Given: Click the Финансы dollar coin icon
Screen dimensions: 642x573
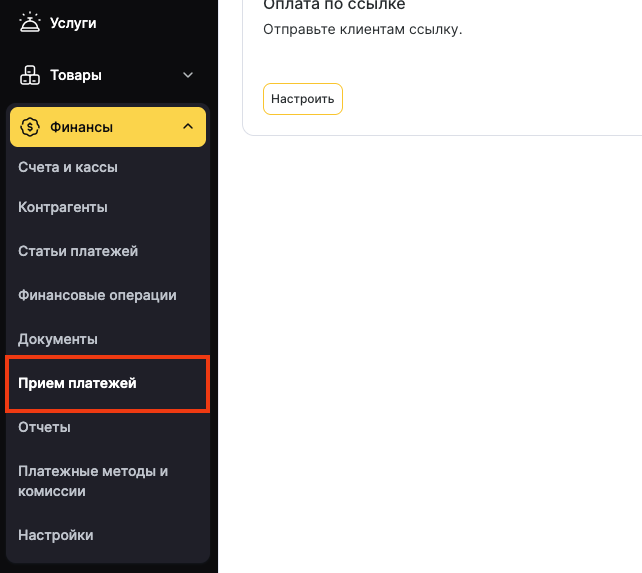Looking at the screenshot, I should pos(29,127).
